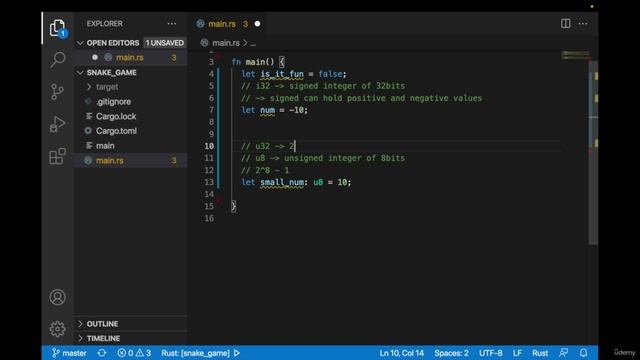Click main.rs in the breadcrumb
The height and width of the screenshot is (360, 640).
tap(226, 43)
